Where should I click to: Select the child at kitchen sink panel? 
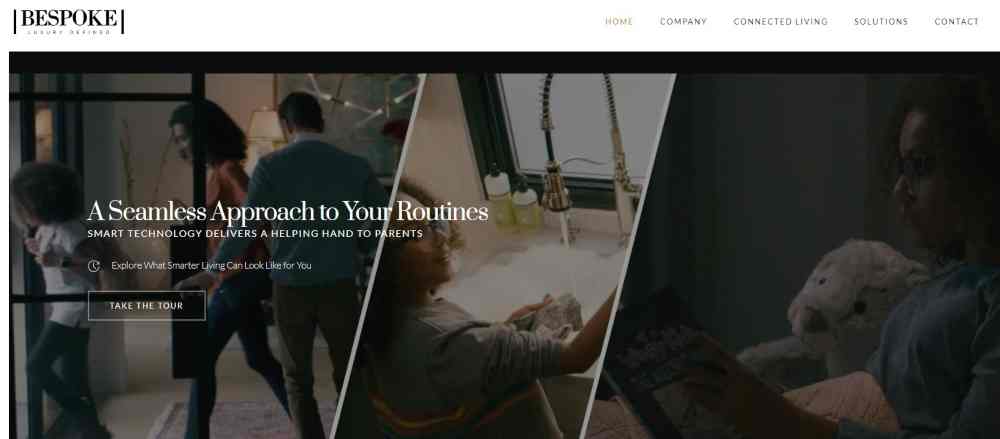click(504, 255)
